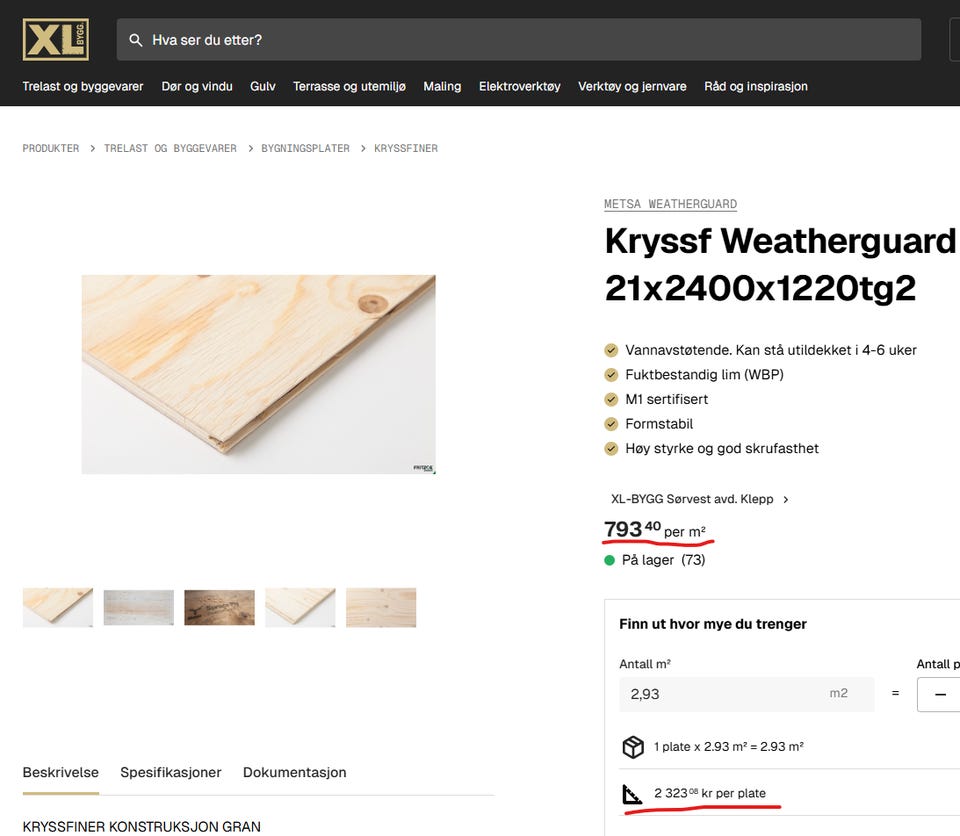The image size is (960, 836).
Task: Click the '2 323 kr per plate' text
Action: coord(710,793)
